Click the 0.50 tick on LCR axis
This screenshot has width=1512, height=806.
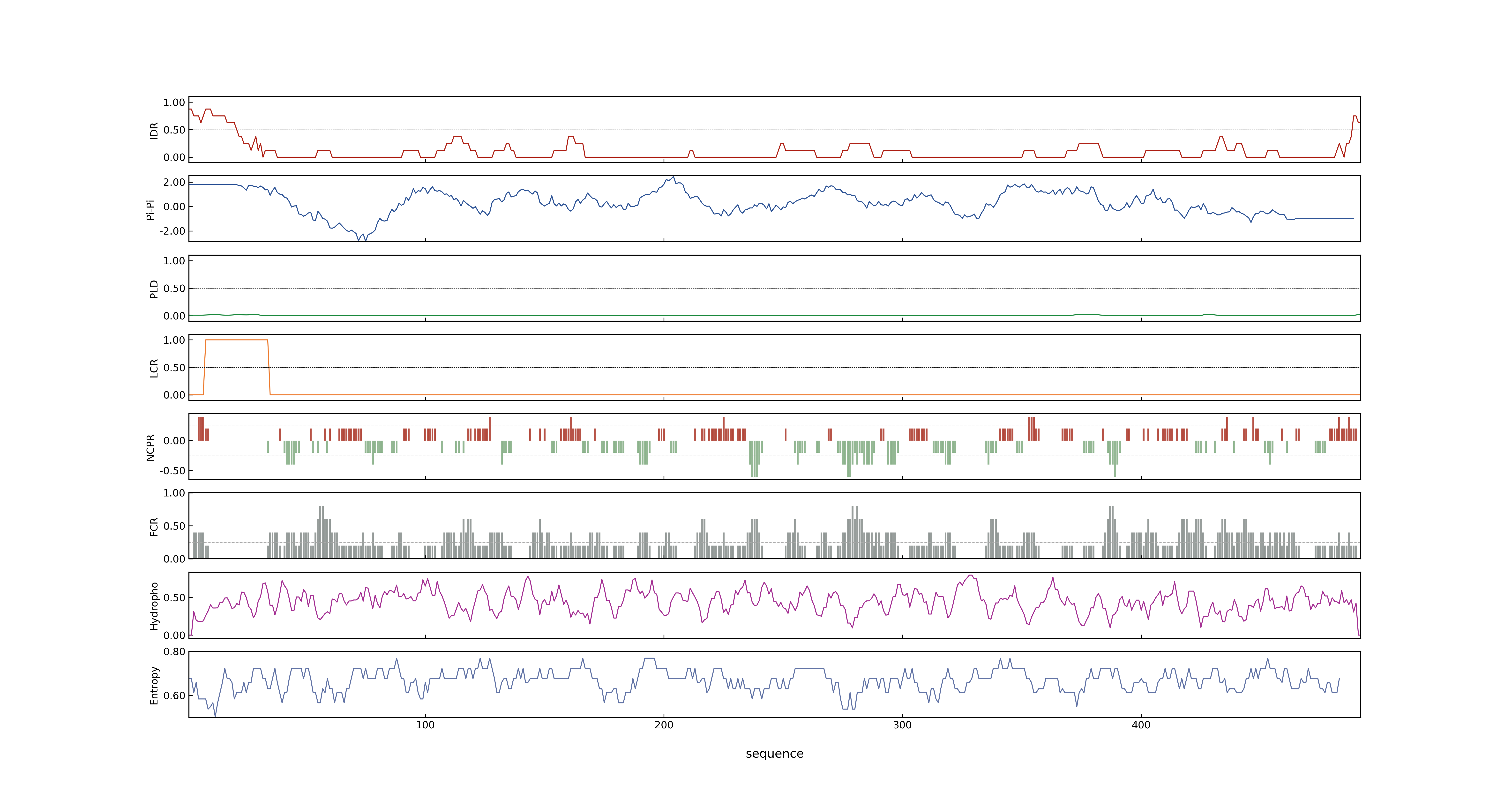[x=174, y=368]
